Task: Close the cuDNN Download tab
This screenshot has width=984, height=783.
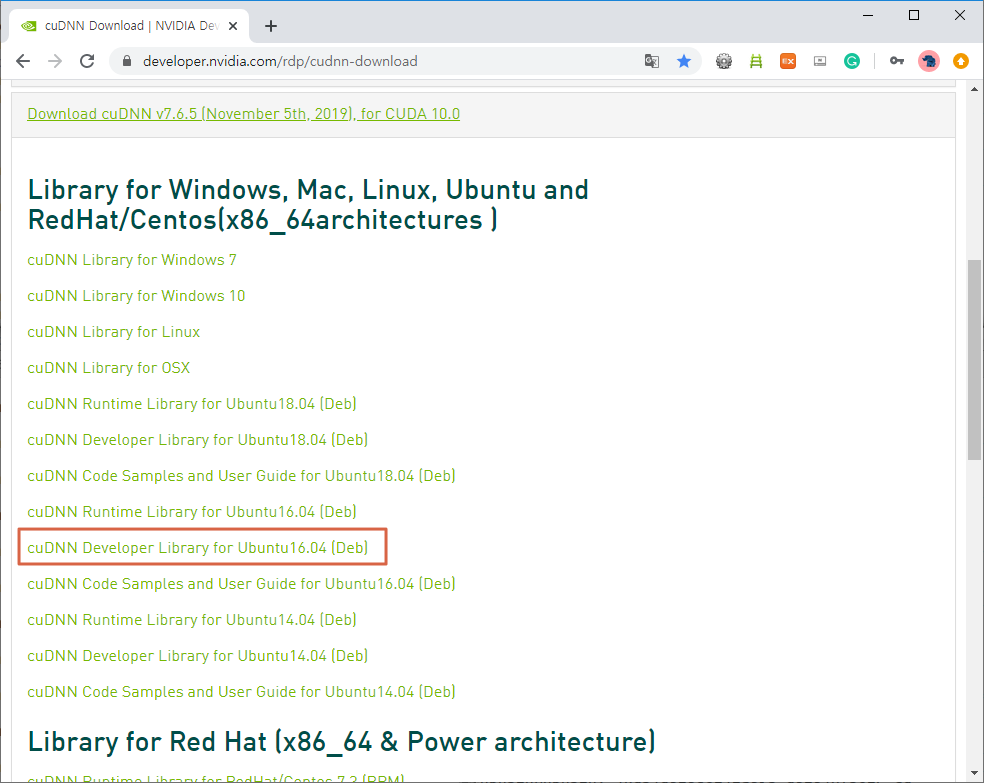Action: pos(233,26)
